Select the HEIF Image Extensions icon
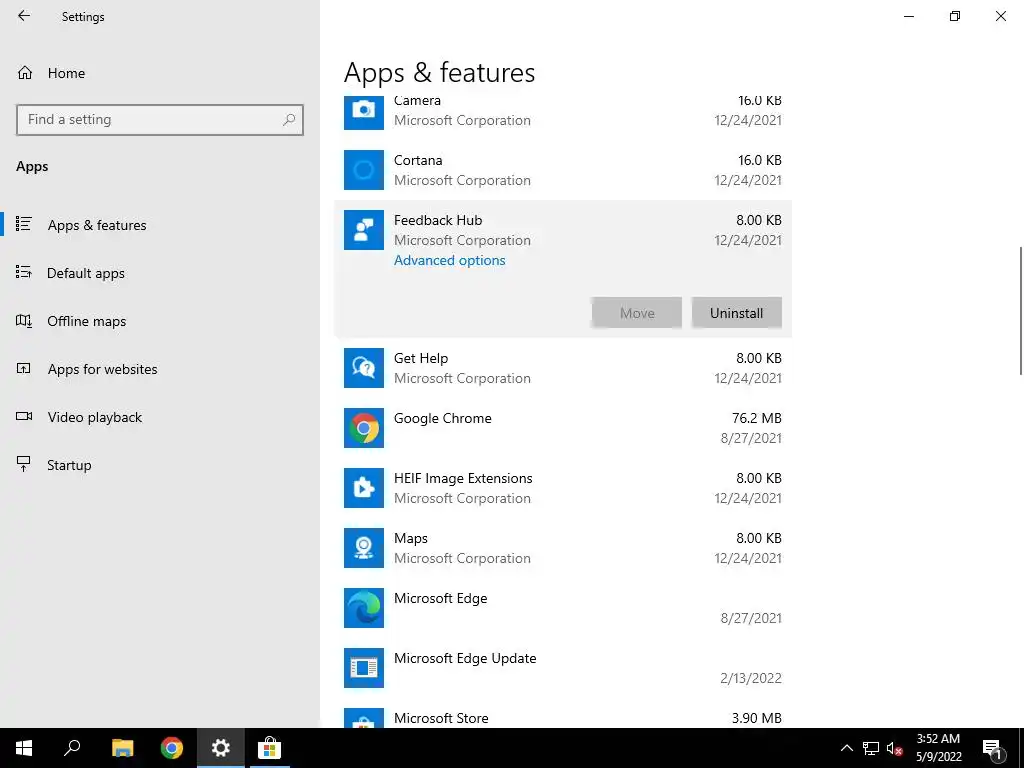 point(364,488)
